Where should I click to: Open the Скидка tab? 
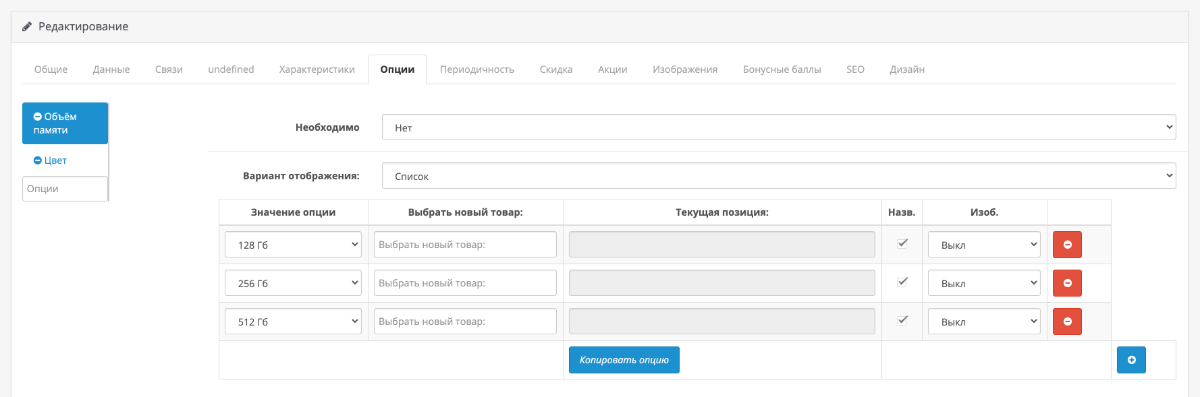point(556,69)
